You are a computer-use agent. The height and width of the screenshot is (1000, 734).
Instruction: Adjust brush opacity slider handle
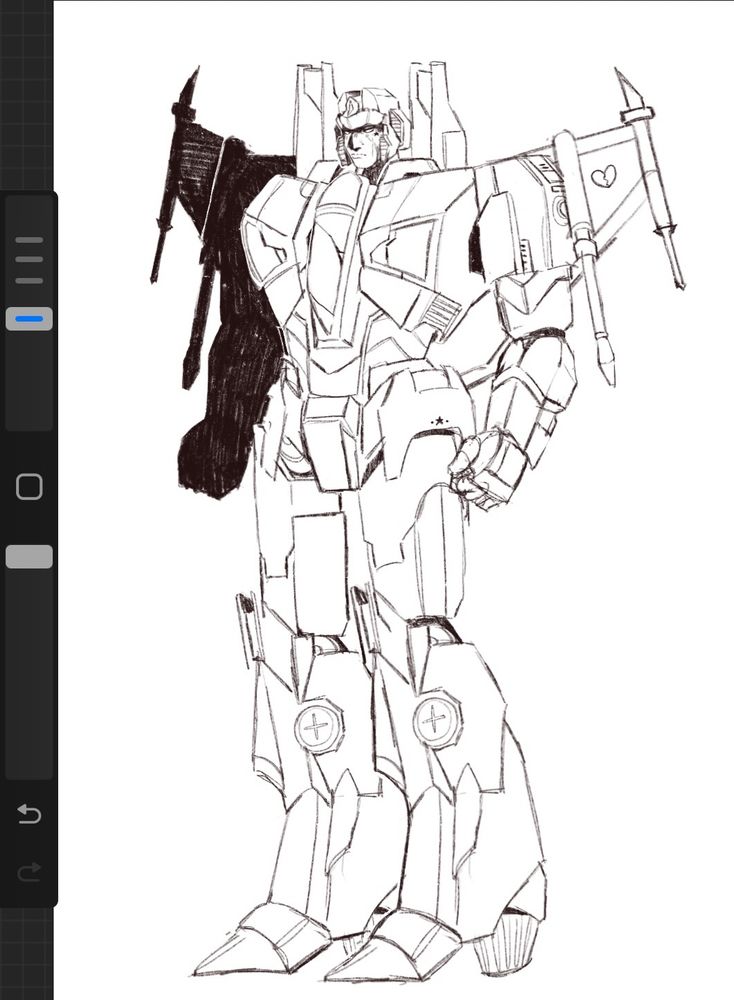29,557
